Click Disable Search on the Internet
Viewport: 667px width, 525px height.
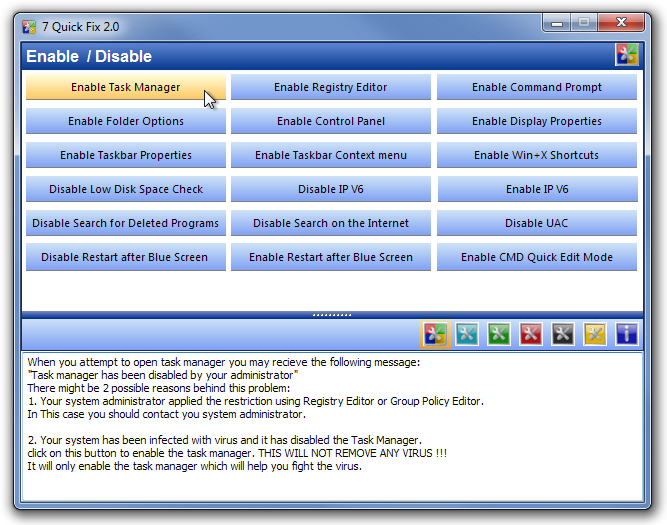331,223
